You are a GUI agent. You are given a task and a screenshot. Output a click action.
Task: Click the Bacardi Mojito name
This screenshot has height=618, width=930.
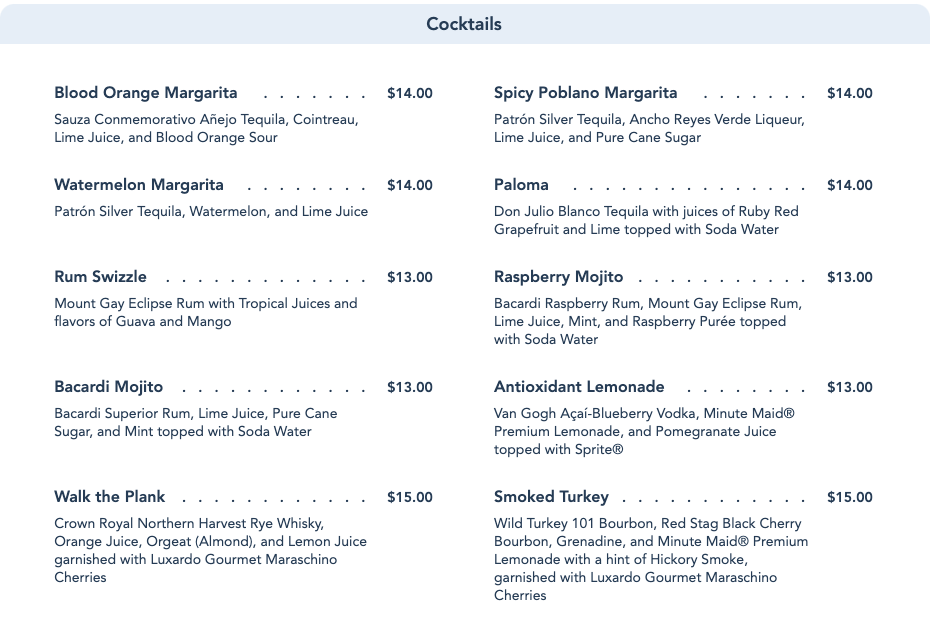108,387
